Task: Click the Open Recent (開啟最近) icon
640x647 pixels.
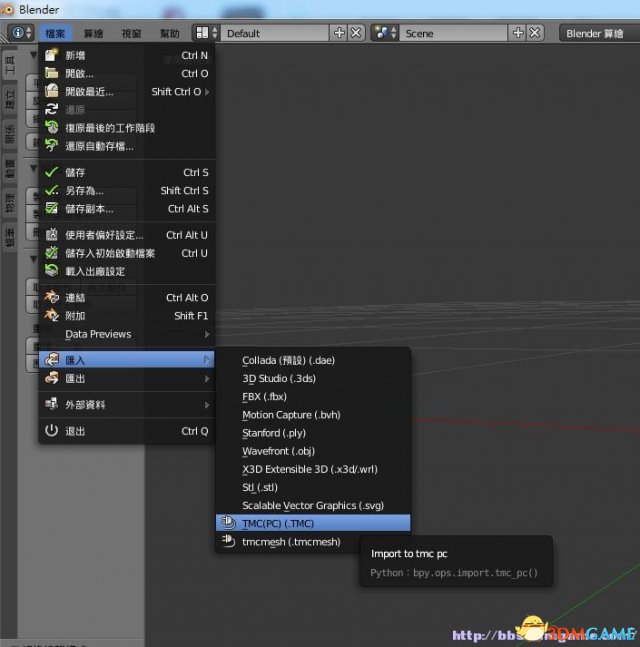Action: coord(52,91)
